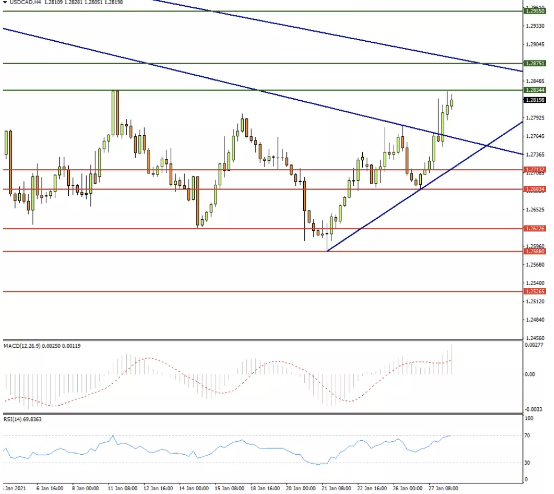
Task: Click the 1.26525 price axis label
Action: (535, 210)
